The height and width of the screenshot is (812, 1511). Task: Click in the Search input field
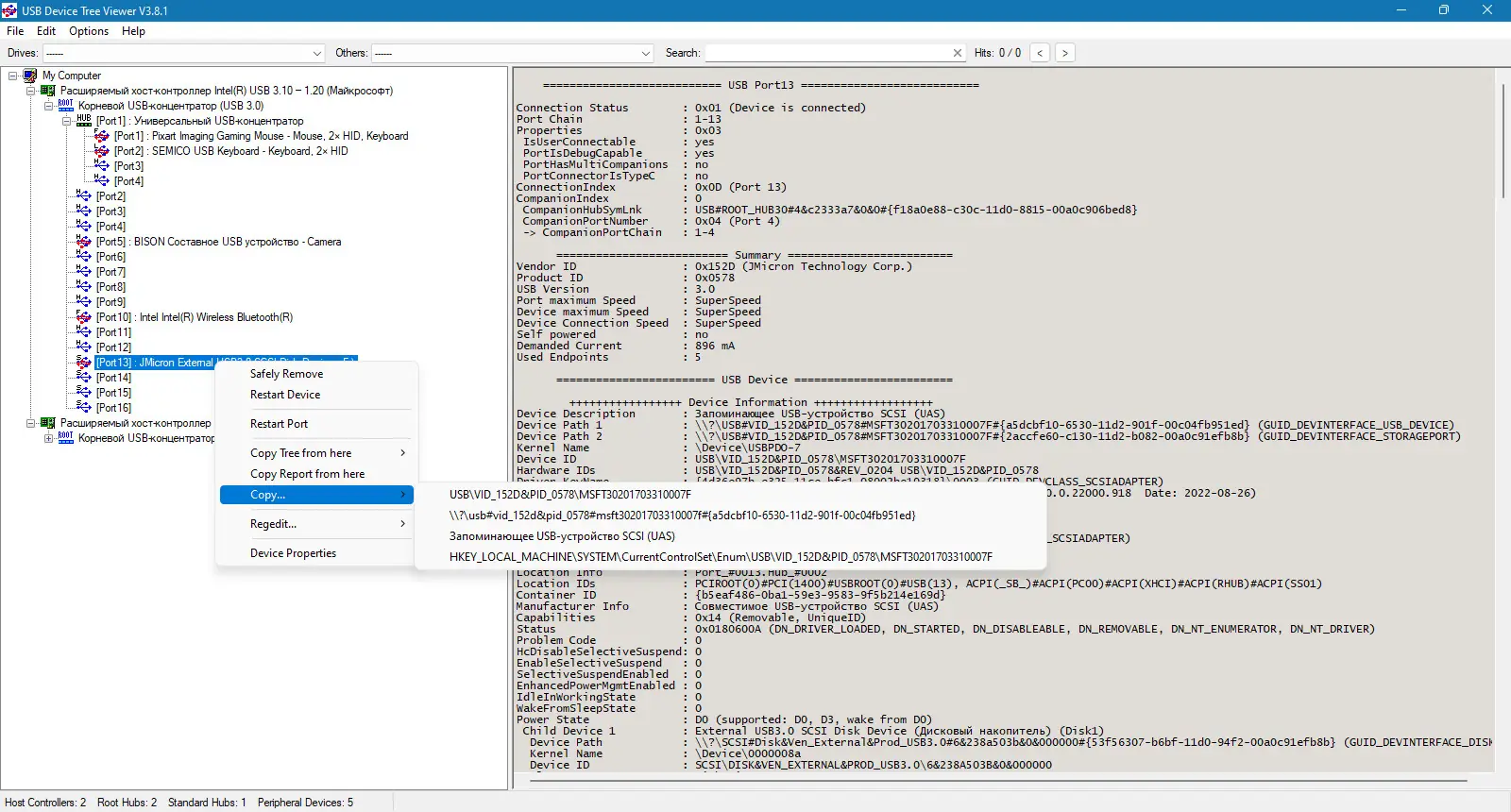coord(827,53)
